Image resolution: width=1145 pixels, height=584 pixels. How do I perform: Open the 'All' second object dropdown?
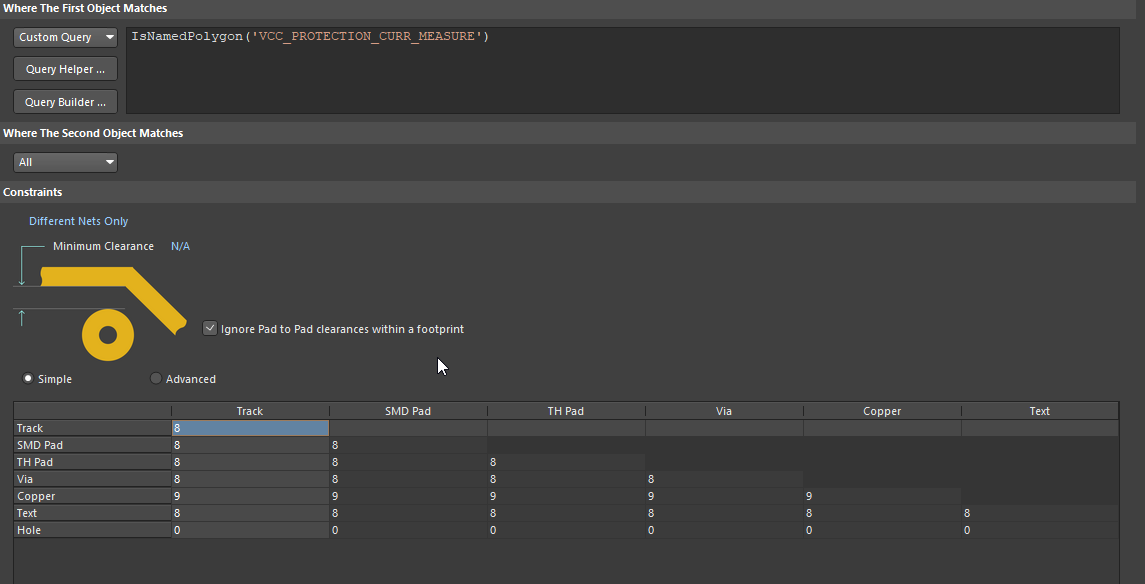pos(65,162)
